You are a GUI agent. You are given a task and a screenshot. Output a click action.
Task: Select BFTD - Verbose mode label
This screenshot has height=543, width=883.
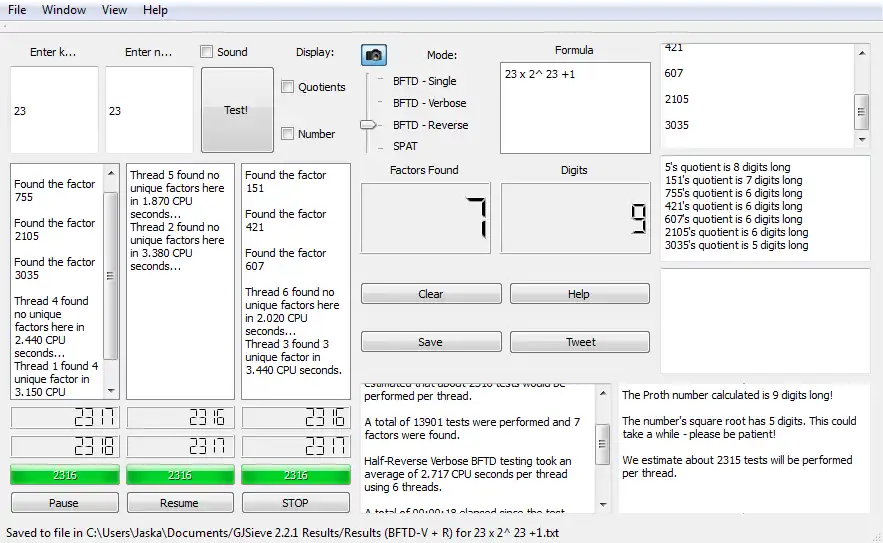click(x=430, y=103)
